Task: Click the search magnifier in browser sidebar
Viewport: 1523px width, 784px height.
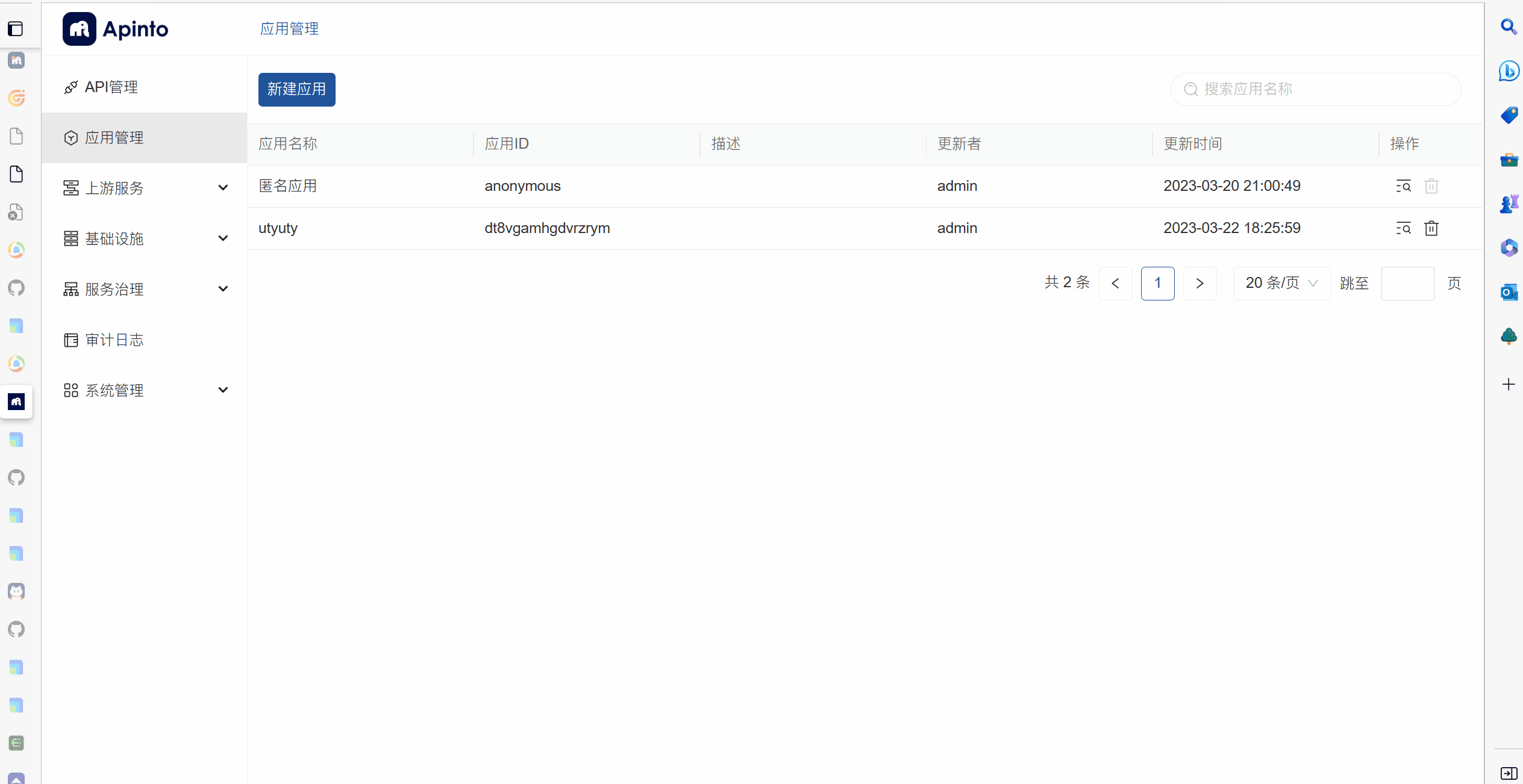Action: tap(1509, 27)
